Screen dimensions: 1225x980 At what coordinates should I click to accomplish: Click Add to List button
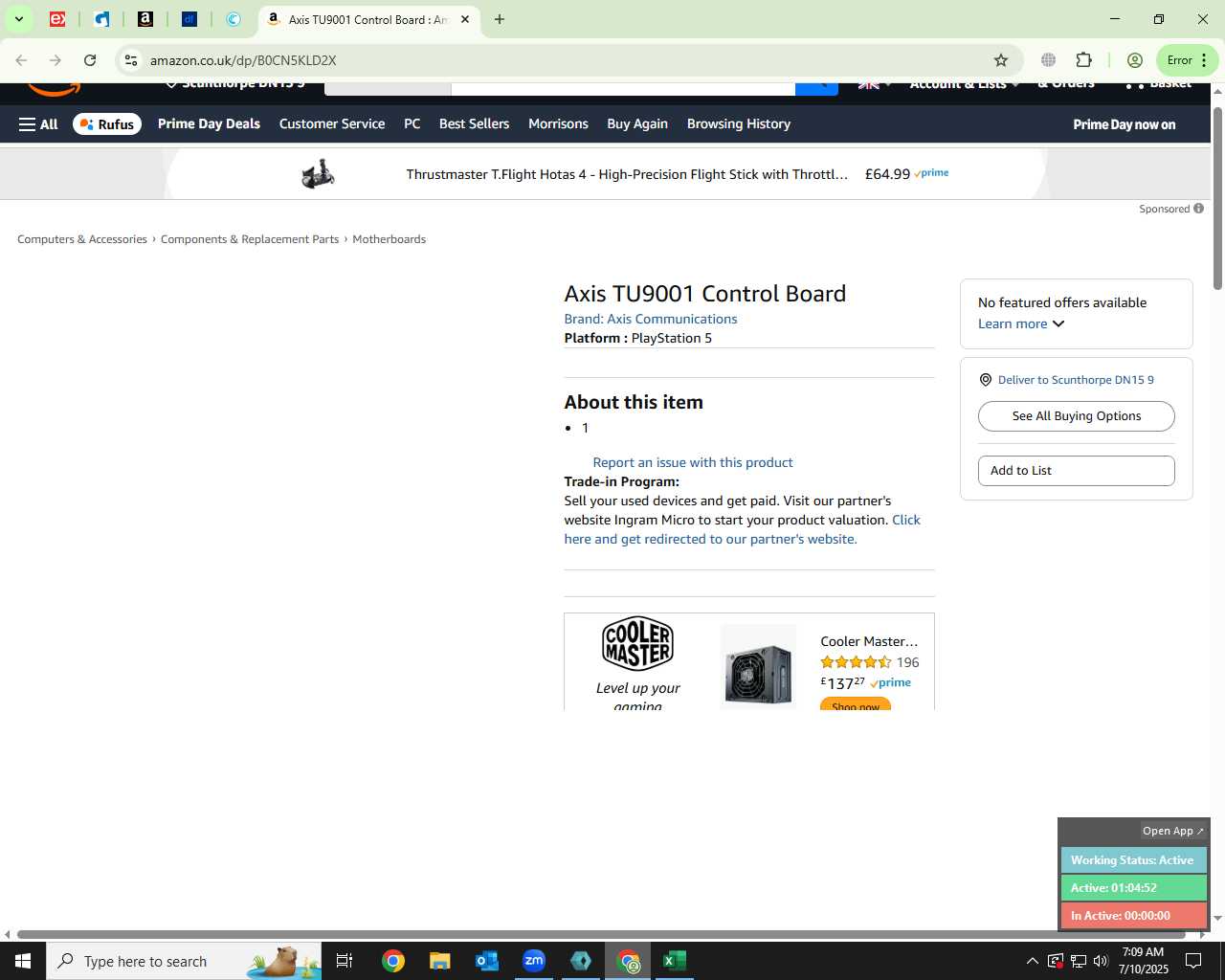click(x=1077, y=471)
